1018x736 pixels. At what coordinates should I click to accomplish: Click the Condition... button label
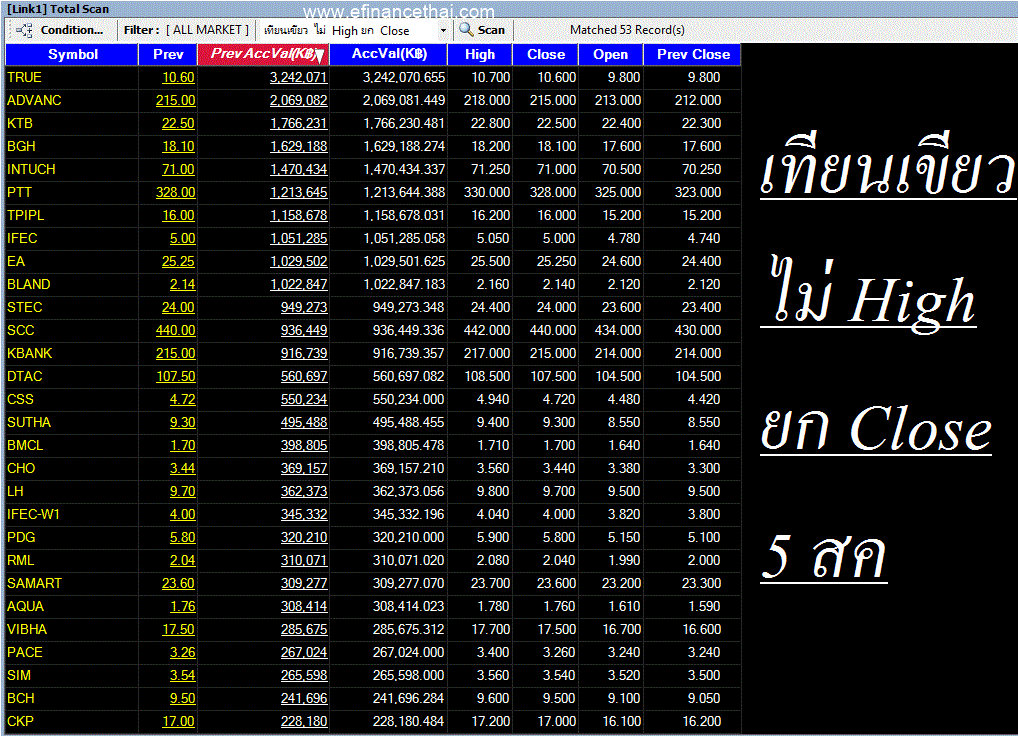click(71, 30)
